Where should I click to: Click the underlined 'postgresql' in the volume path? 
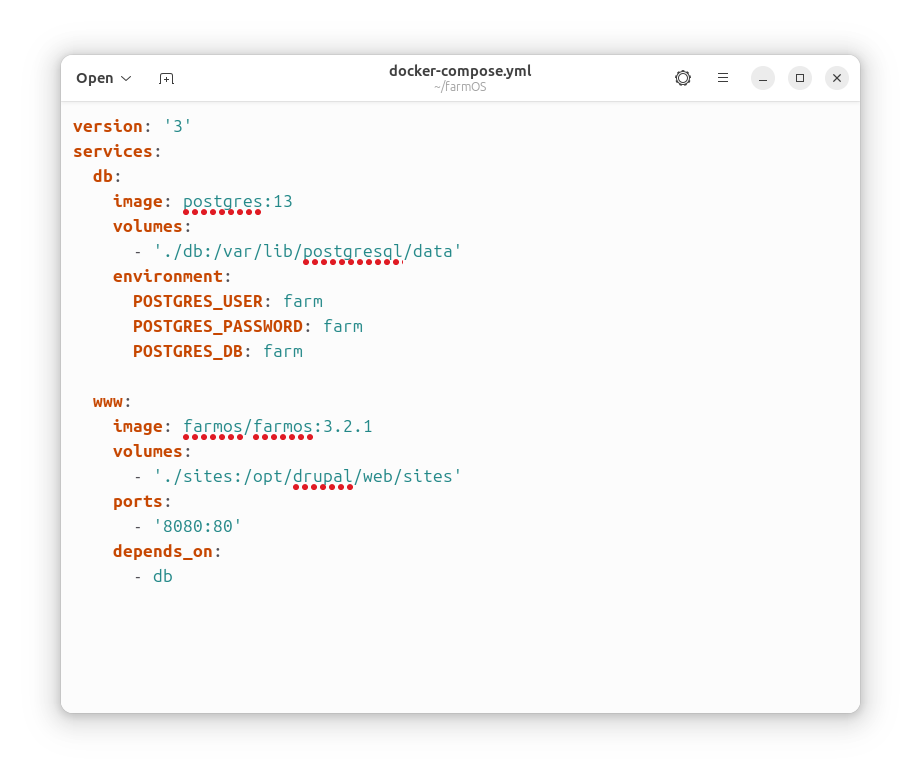[x=352, y=251]
